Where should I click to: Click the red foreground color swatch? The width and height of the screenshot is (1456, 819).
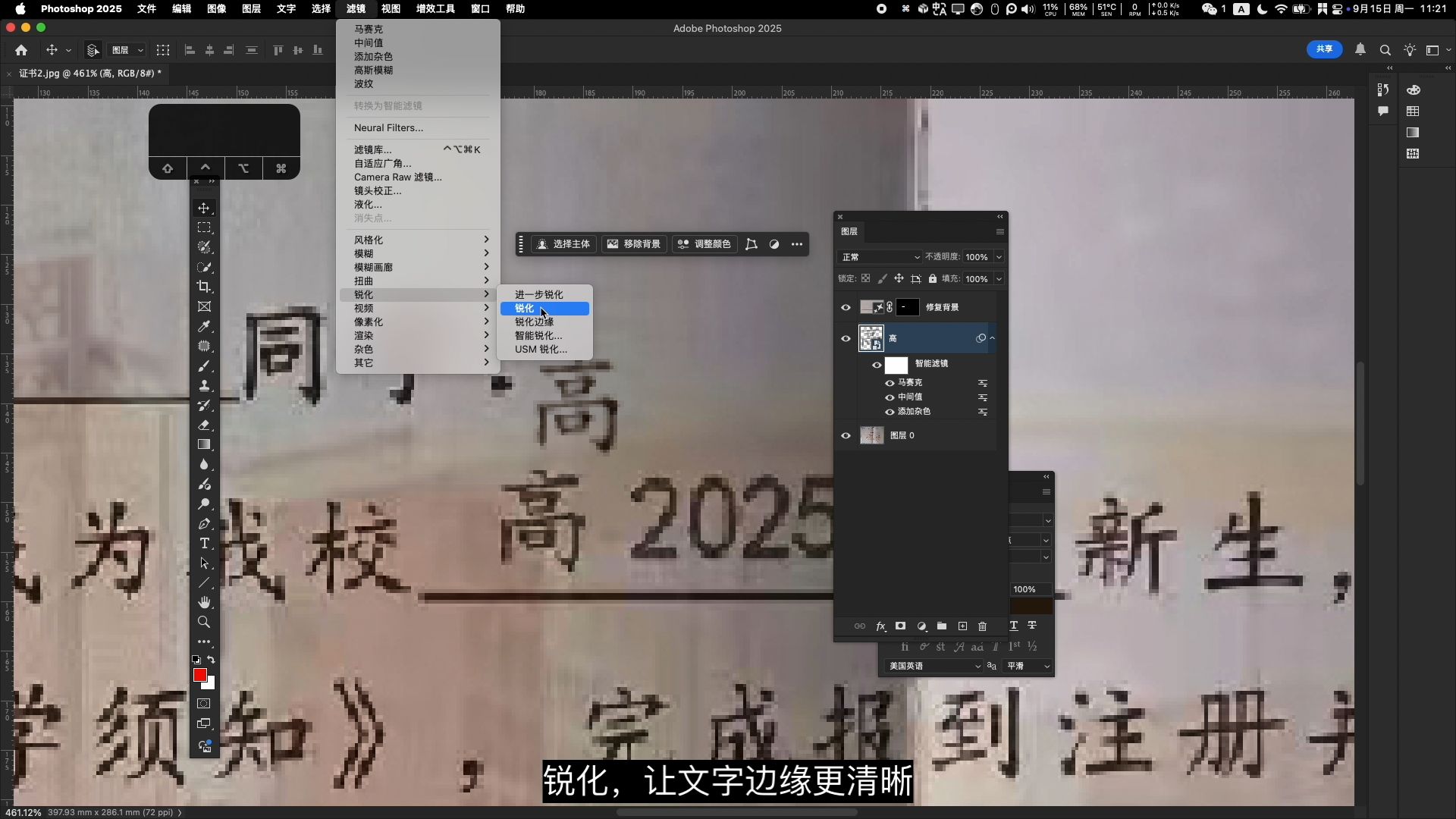coord(199,674)
